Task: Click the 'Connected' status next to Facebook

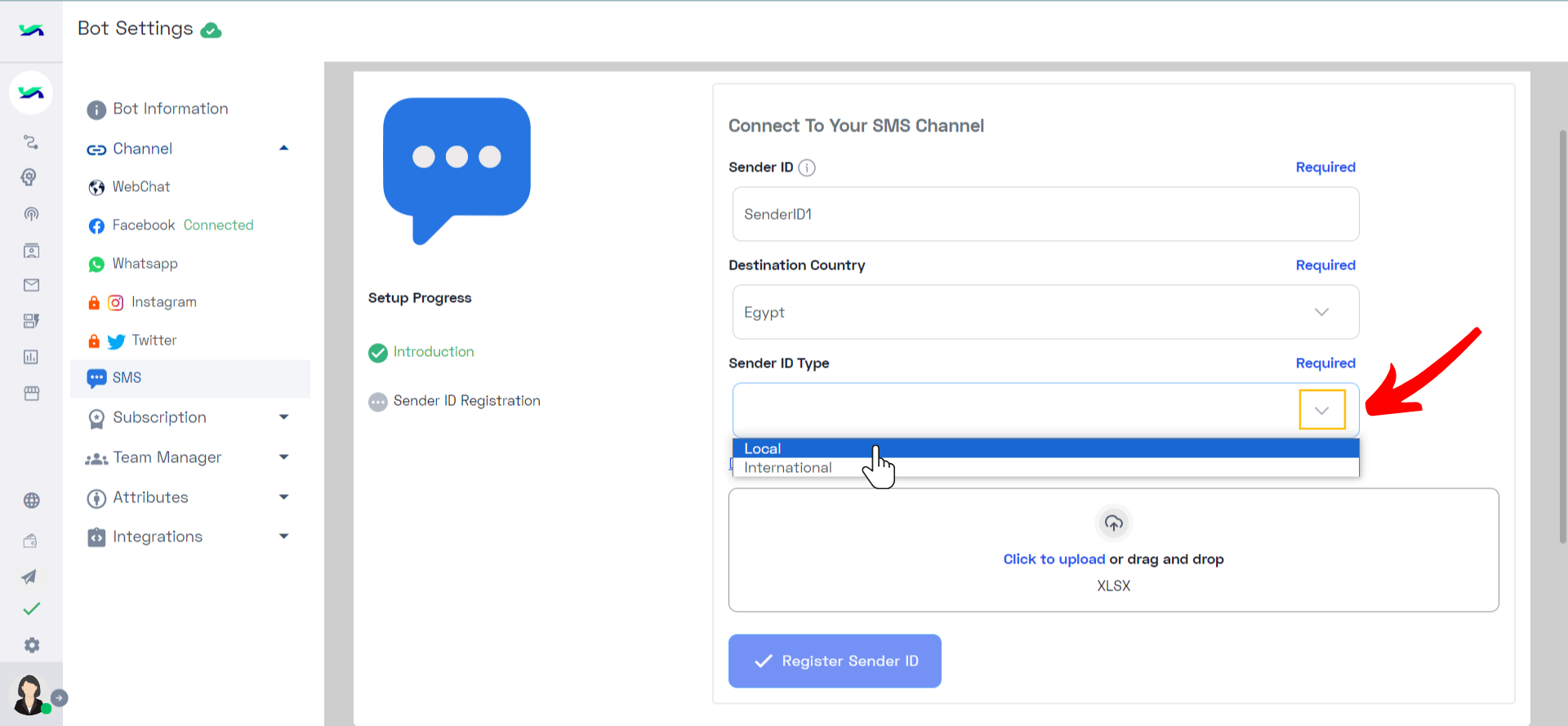Action: [x=219, y=225]
